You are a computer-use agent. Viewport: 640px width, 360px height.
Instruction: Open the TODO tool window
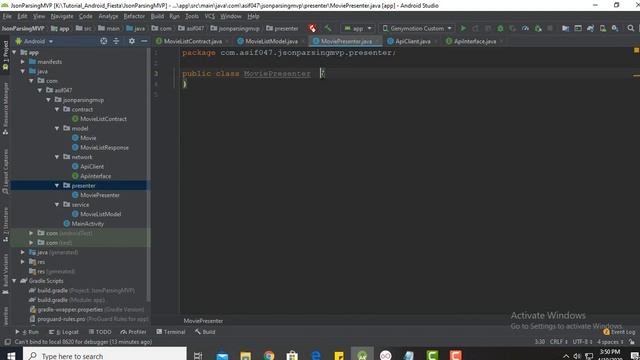100,332
